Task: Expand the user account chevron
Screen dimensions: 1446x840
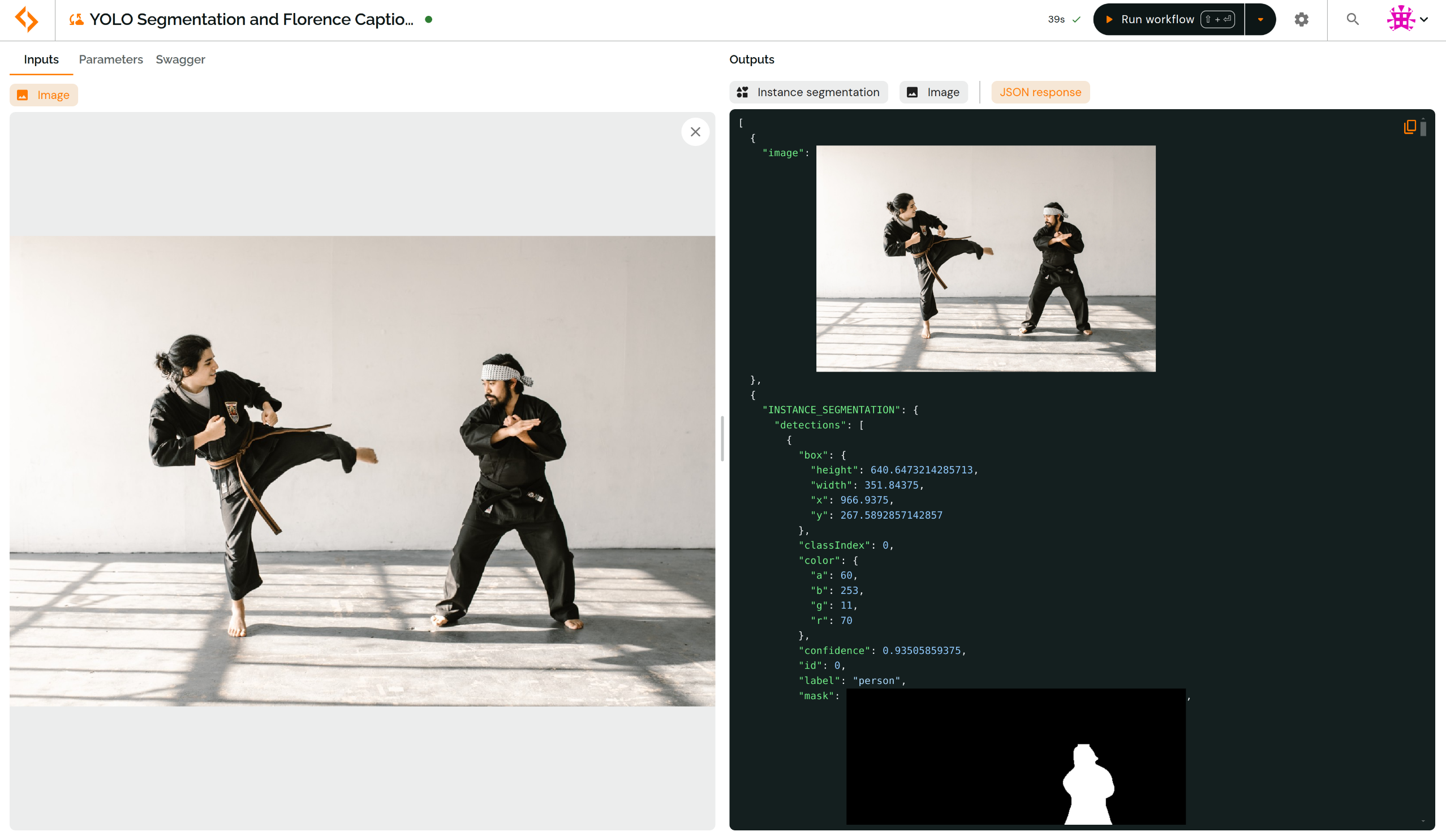Action: 1424,19
